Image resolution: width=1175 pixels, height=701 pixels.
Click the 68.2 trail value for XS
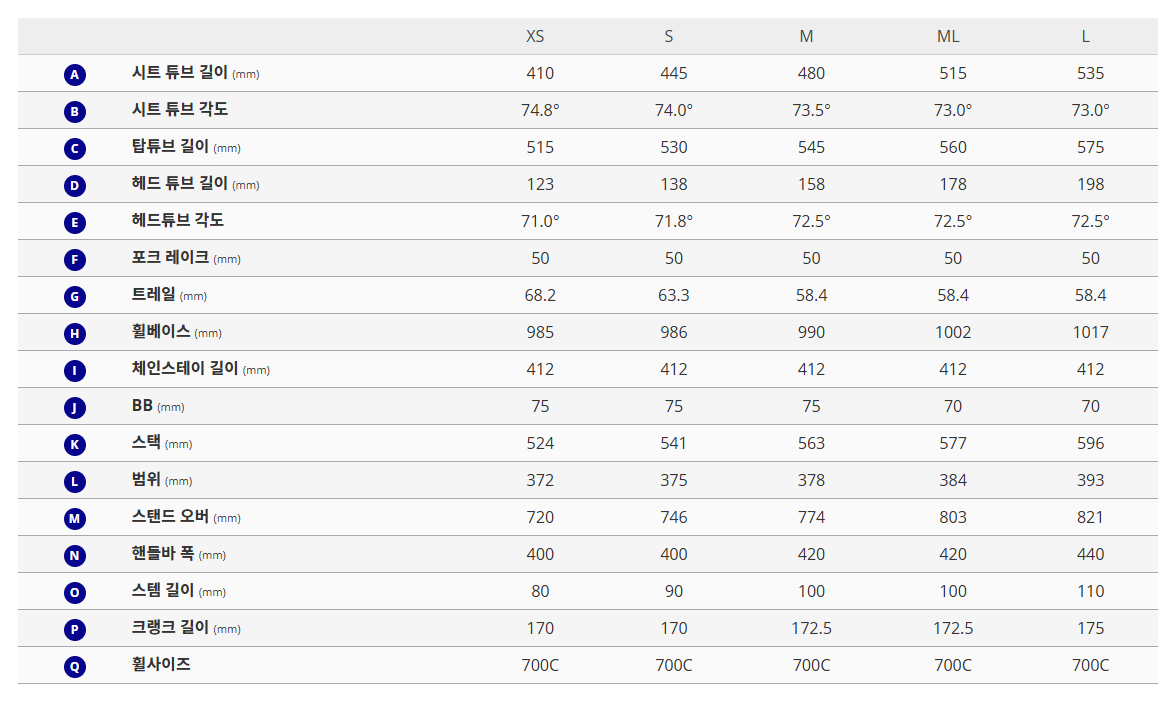pyautogui.click(x=540, y=295)
